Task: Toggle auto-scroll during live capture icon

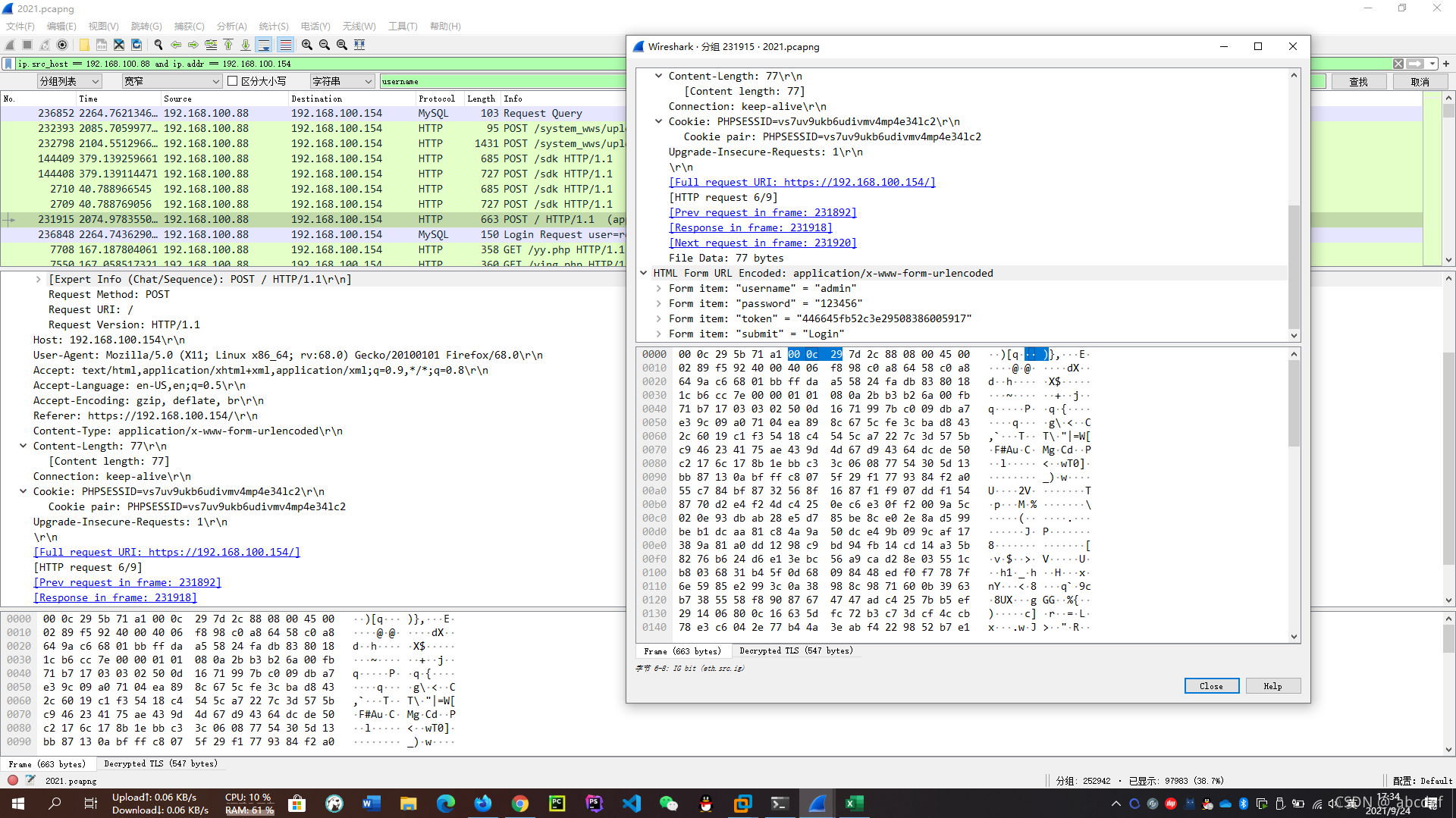Action: pyautogui.click(x=263, y=45)
